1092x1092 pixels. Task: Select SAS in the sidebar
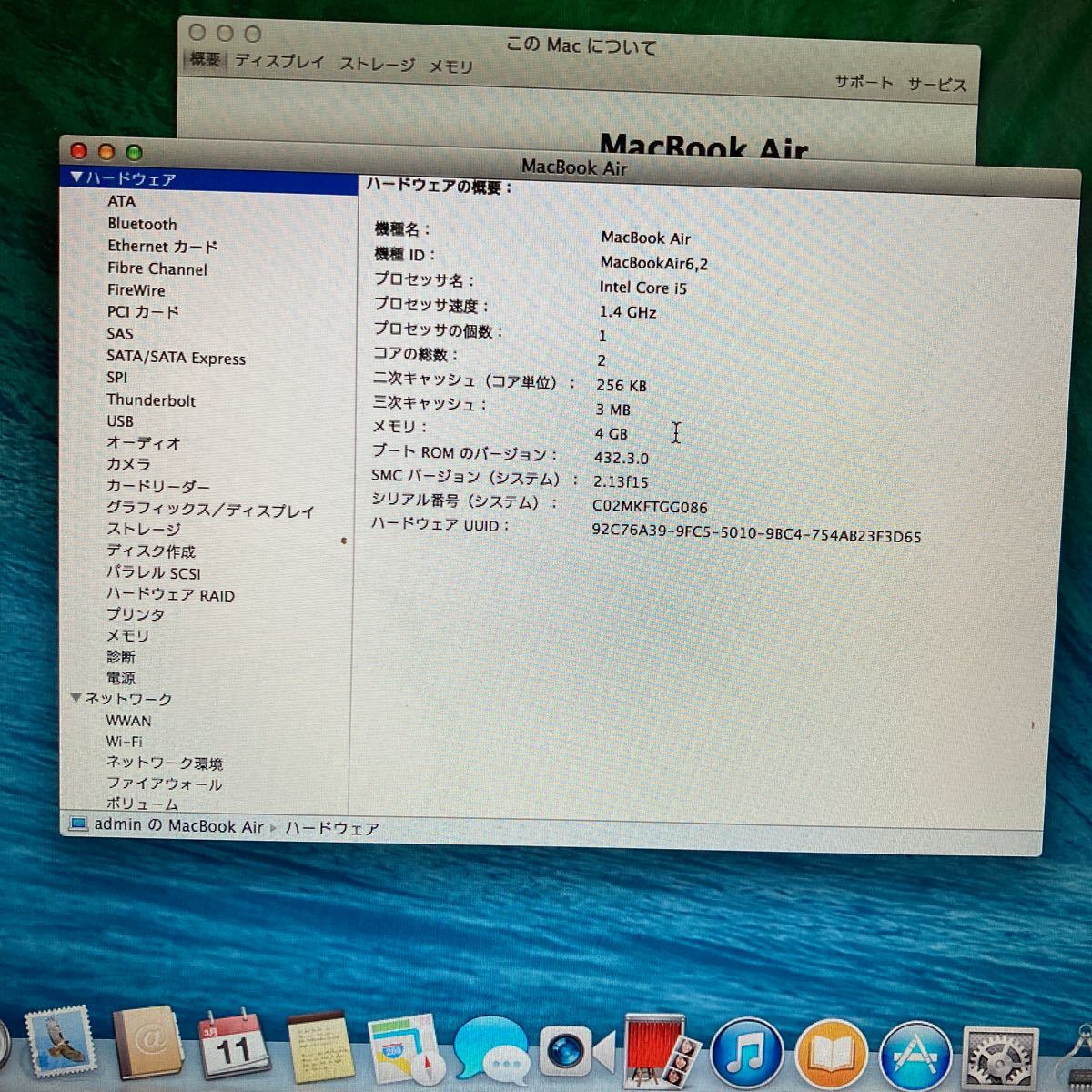[120, 334]
